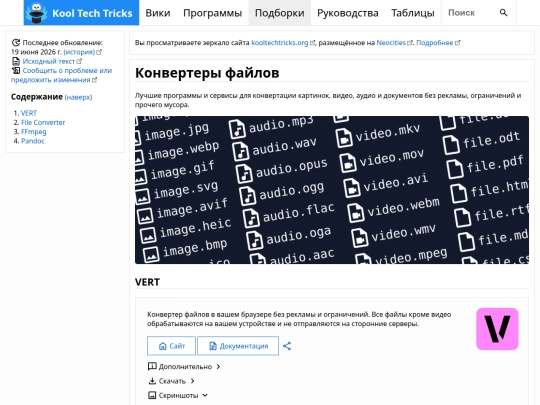
Task: Click into the Поиск search field
Action: click(x=470, y=13)
